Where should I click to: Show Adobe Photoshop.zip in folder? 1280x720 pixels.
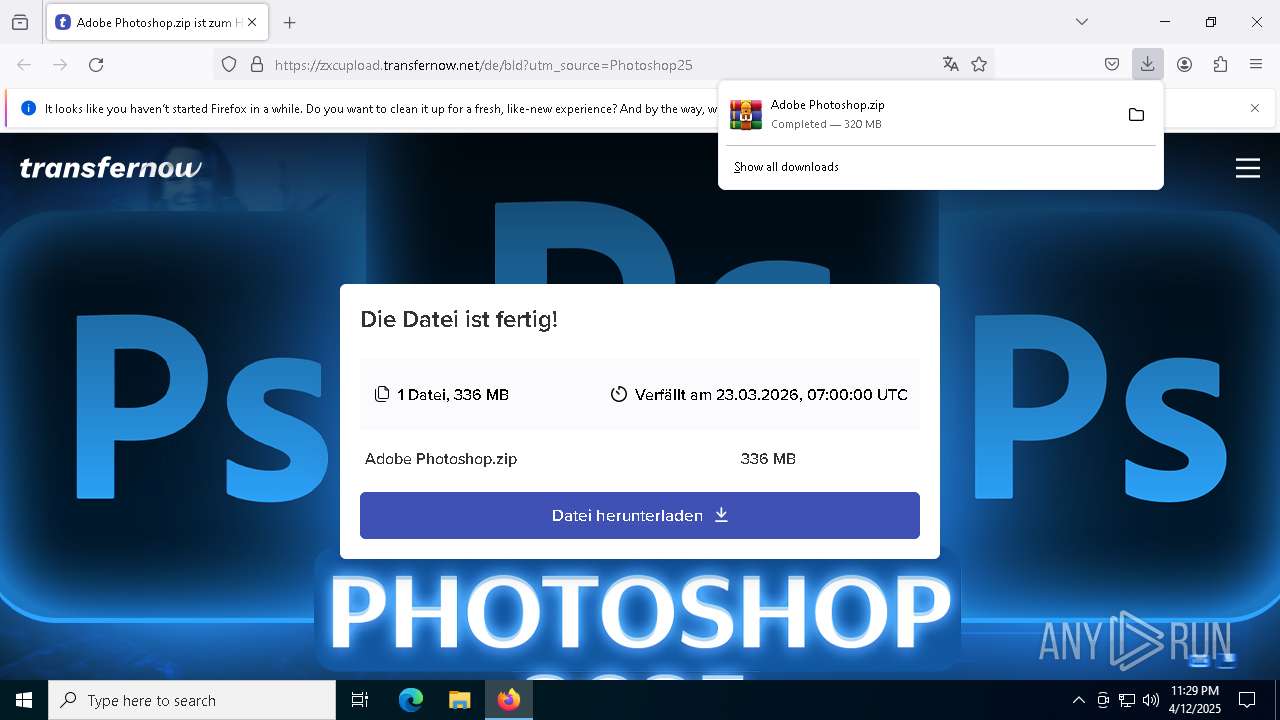coord(1136,115)
